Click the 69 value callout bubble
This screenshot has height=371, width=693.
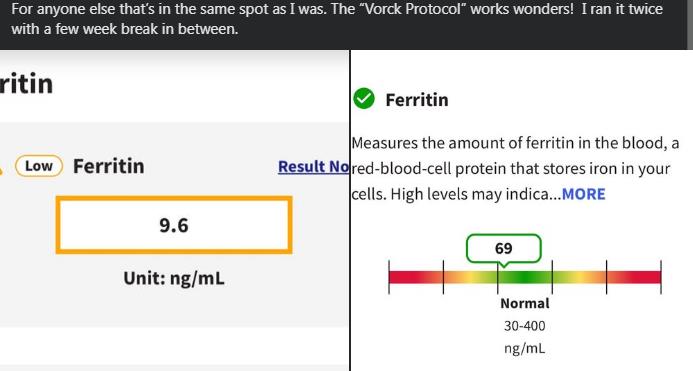[x=503, y=249]
